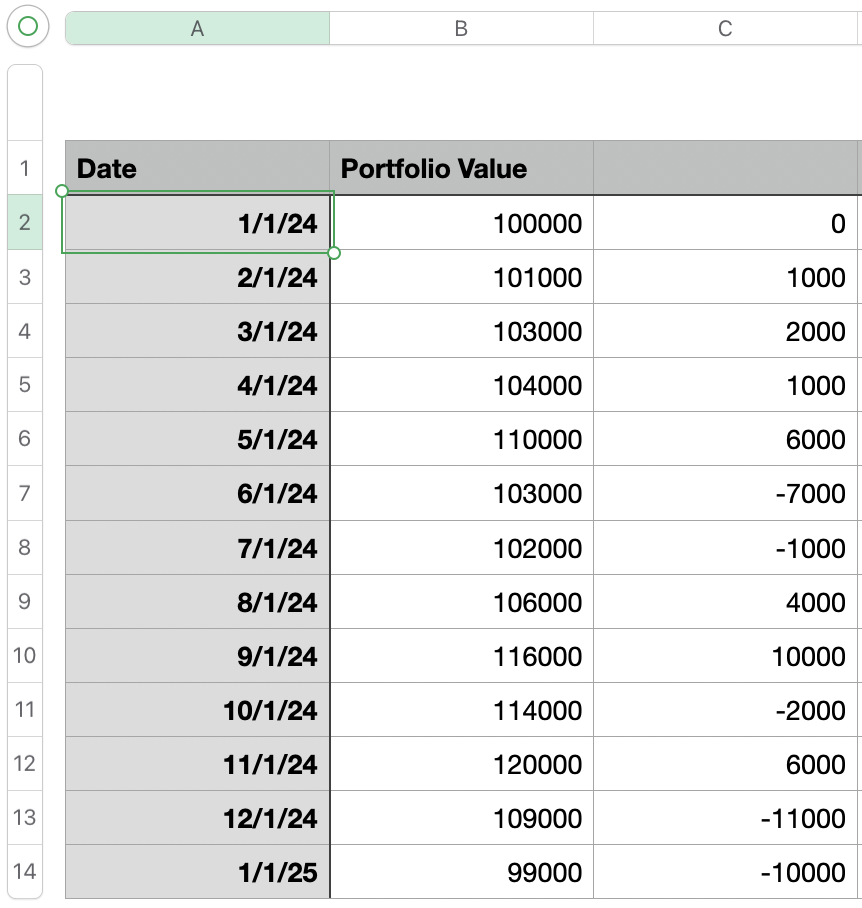Select column A header
Viewport: 862px width, 908px height.
coord(197,29)
